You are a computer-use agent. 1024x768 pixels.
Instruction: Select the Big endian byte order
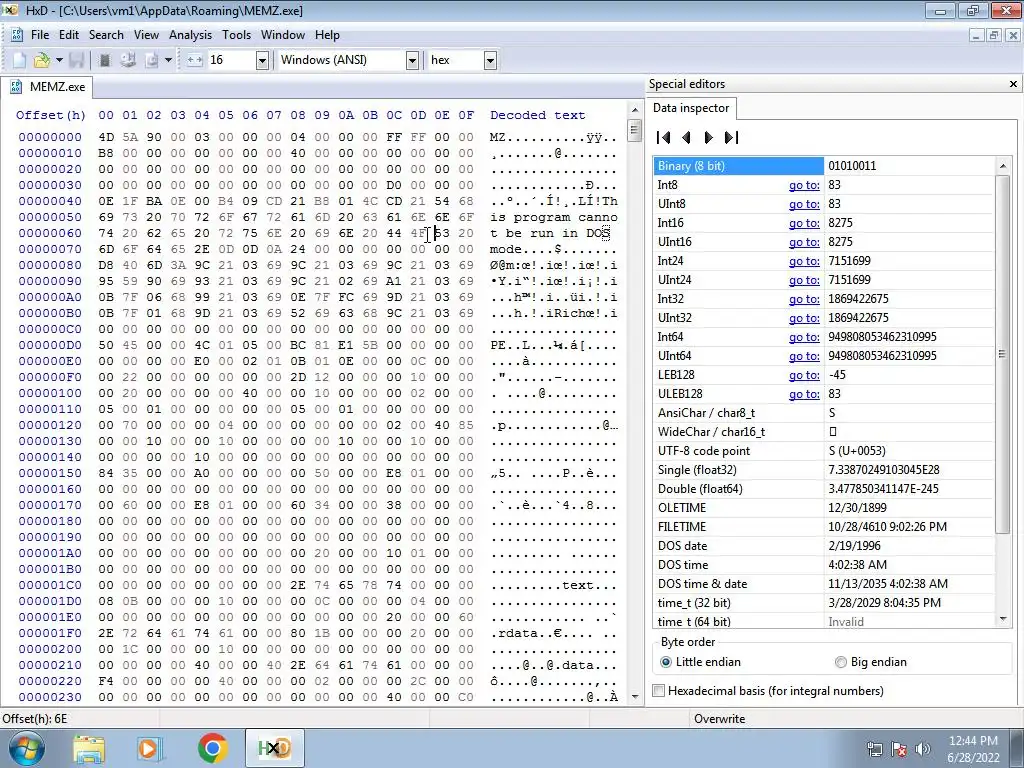pyautogui.click(x=871, y=662)
